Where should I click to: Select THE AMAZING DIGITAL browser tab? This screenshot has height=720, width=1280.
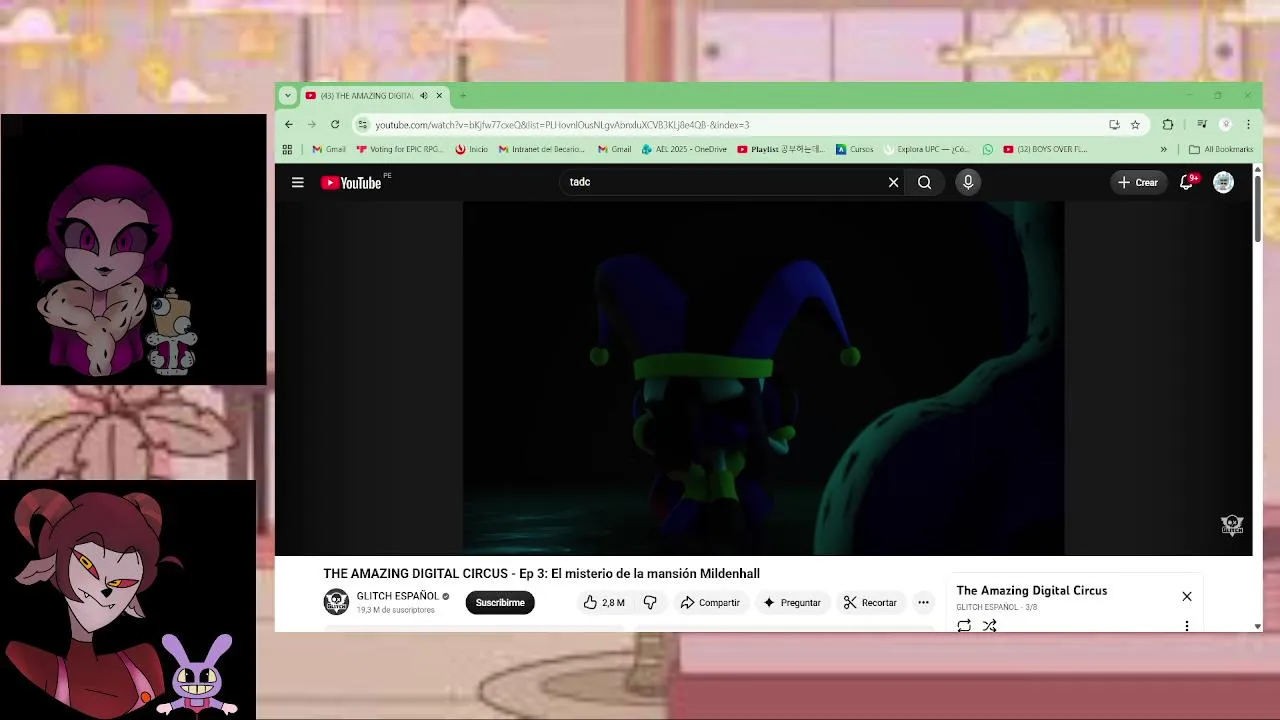tap(373, 96)
